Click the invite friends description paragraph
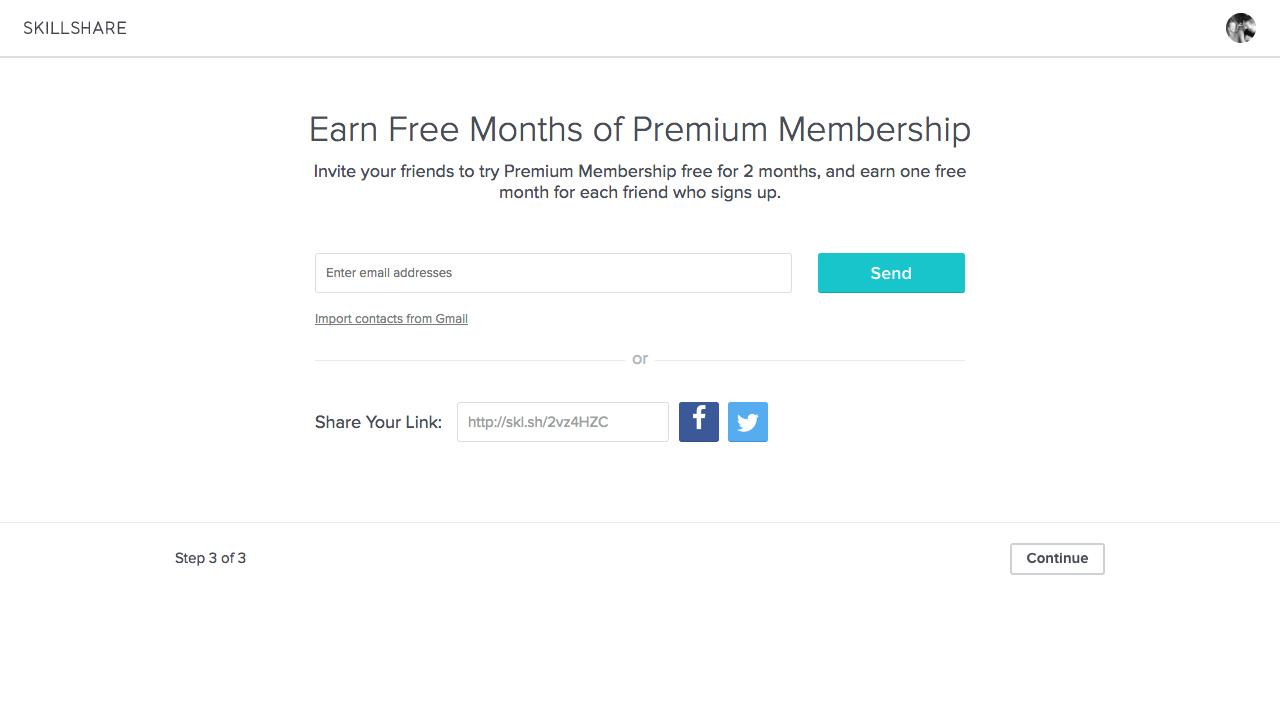 640,182
